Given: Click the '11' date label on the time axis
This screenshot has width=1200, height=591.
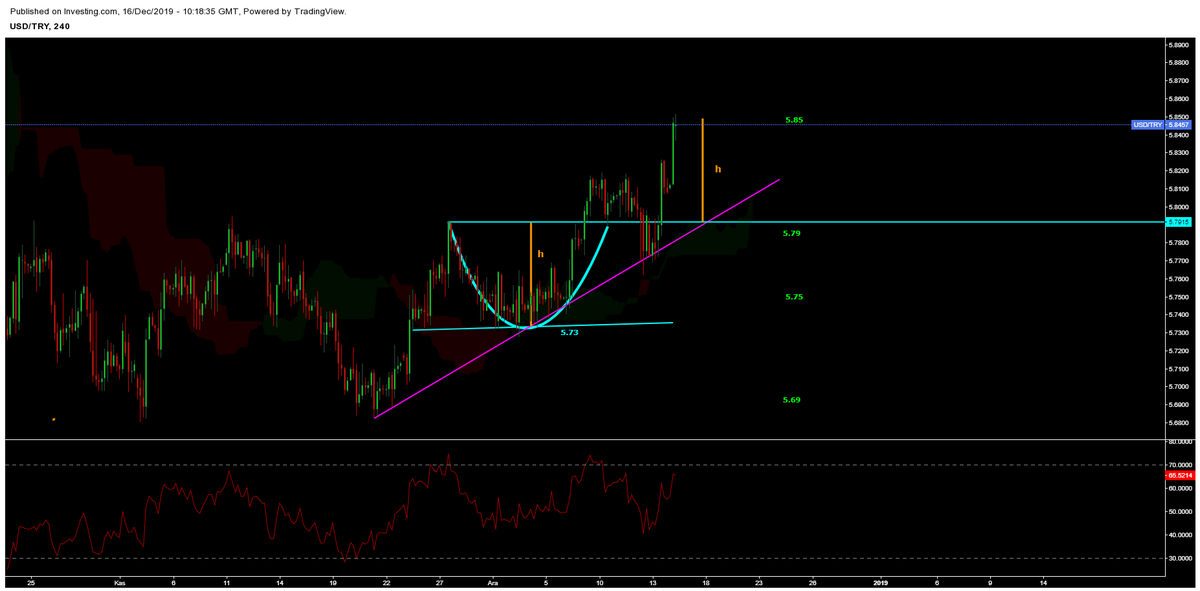Looking at the screenshot, I should click(226, 582).
